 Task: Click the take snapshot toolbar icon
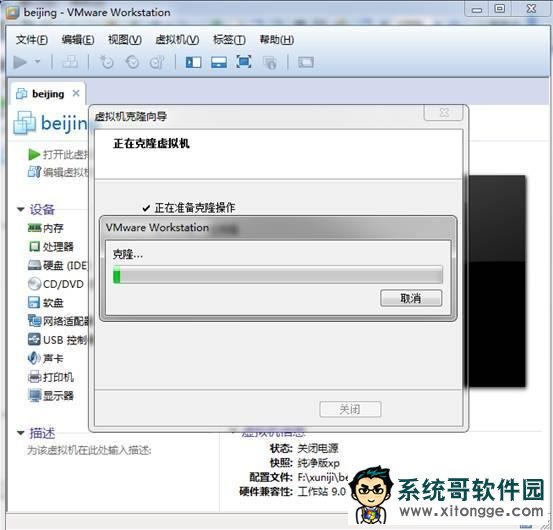(106, 62)
